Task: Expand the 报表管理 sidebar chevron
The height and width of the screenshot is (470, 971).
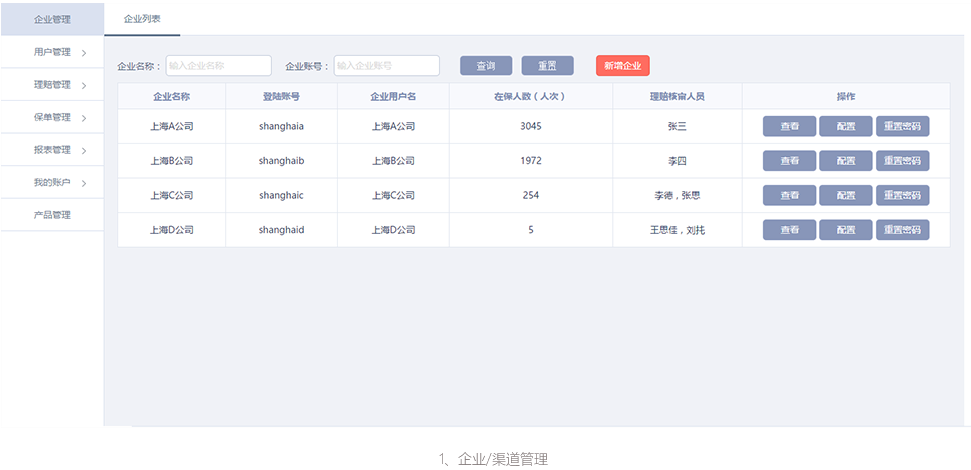Action: point(84,151)
